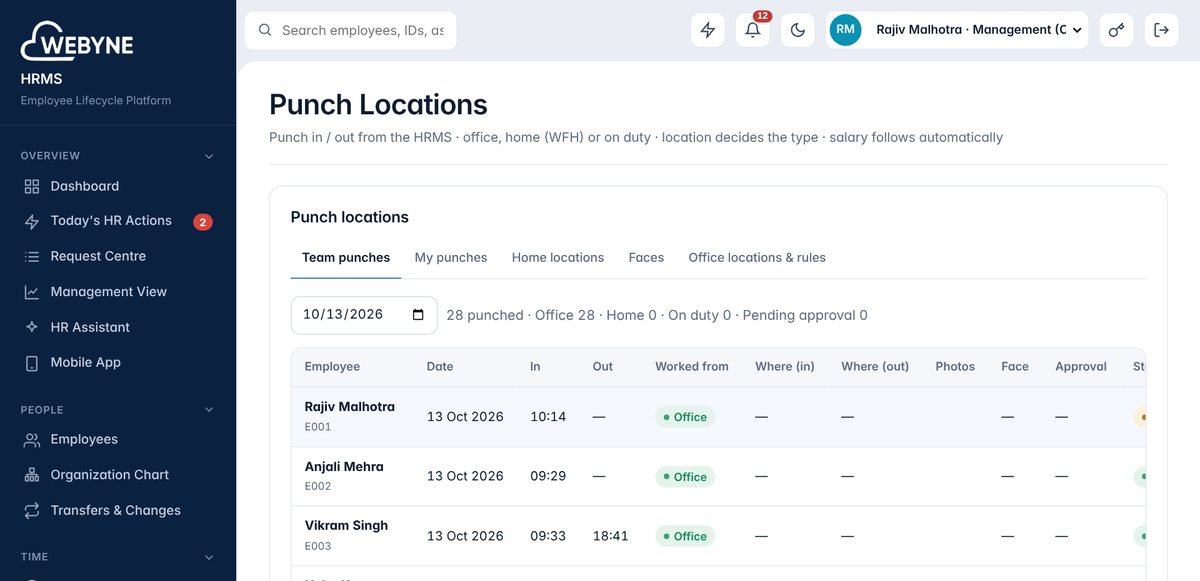Screen dimensions: 1200x581
Task: Open the Home locations tab
Action: 558,258
